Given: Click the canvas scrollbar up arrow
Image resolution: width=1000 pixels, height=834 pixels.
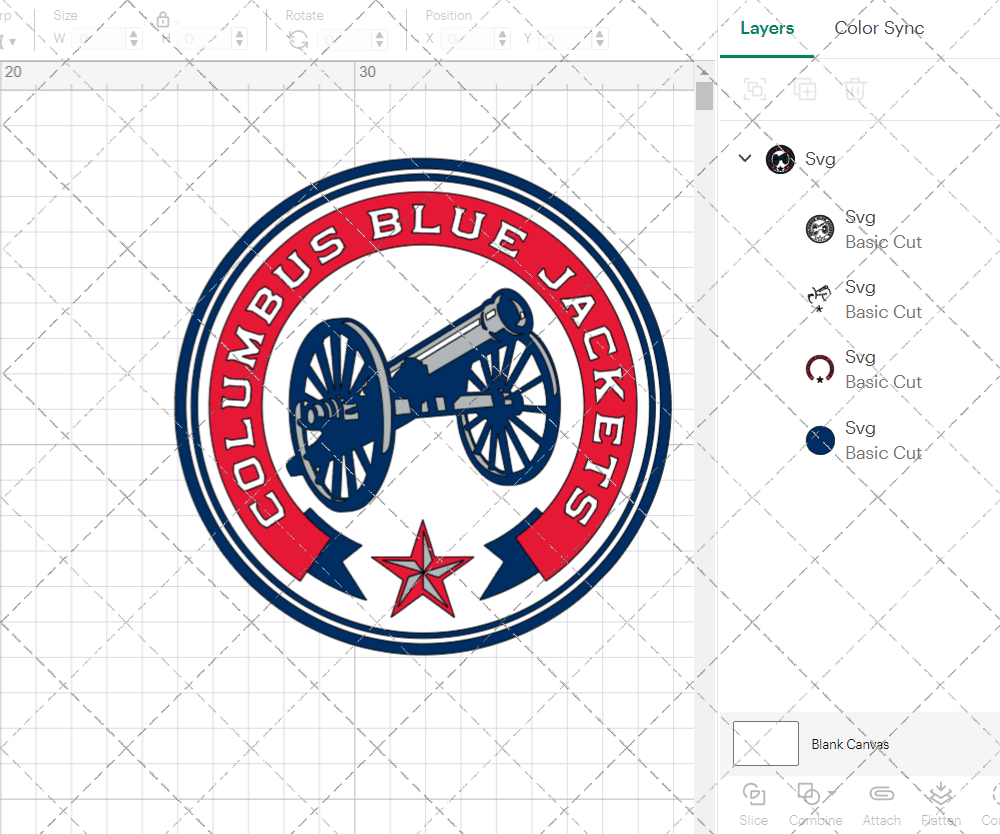Looking at the screenshot, I should (703, 71).
